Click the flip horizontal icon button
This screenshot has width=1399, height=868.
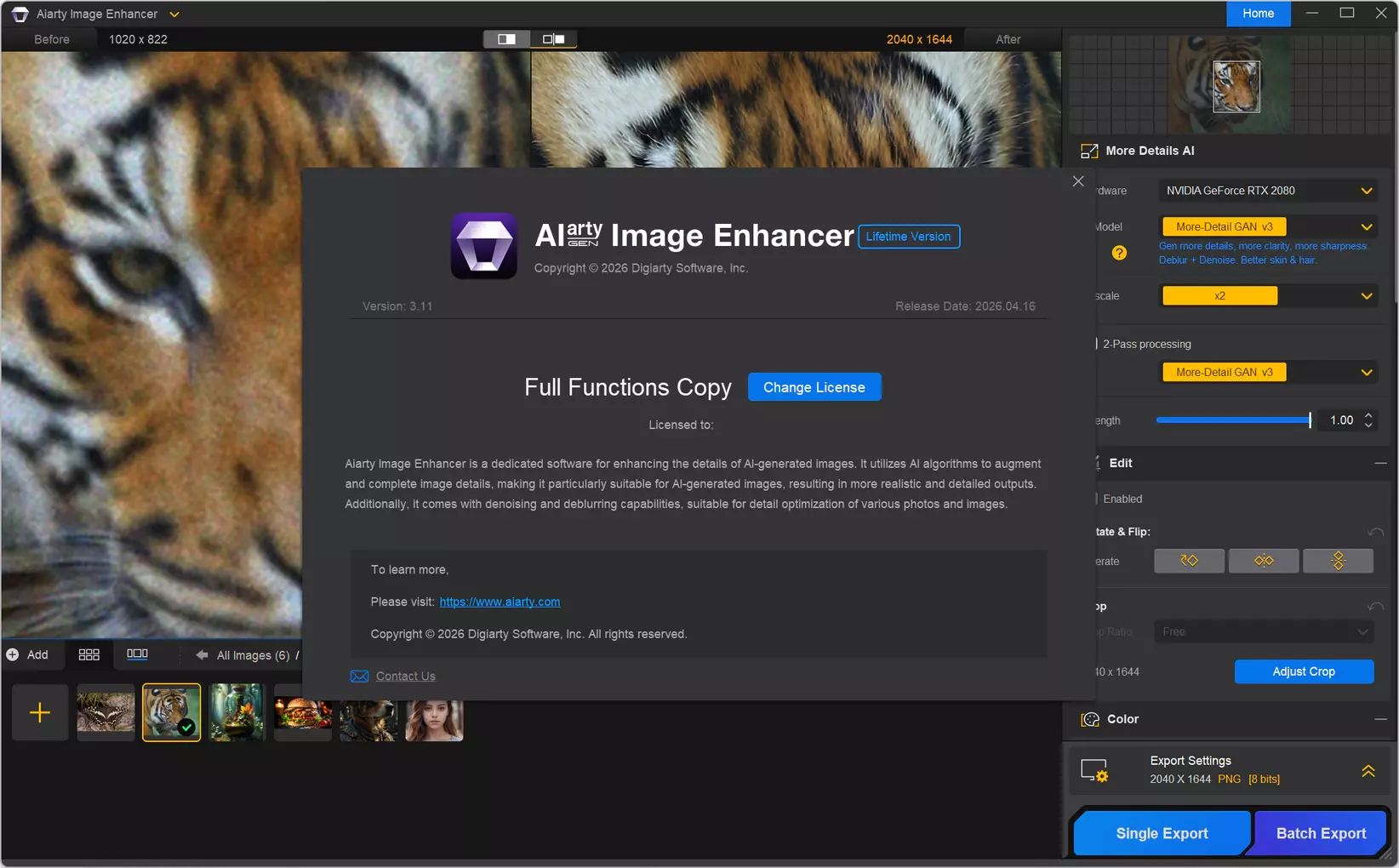pyautogui.click(x=1264, y=561)
